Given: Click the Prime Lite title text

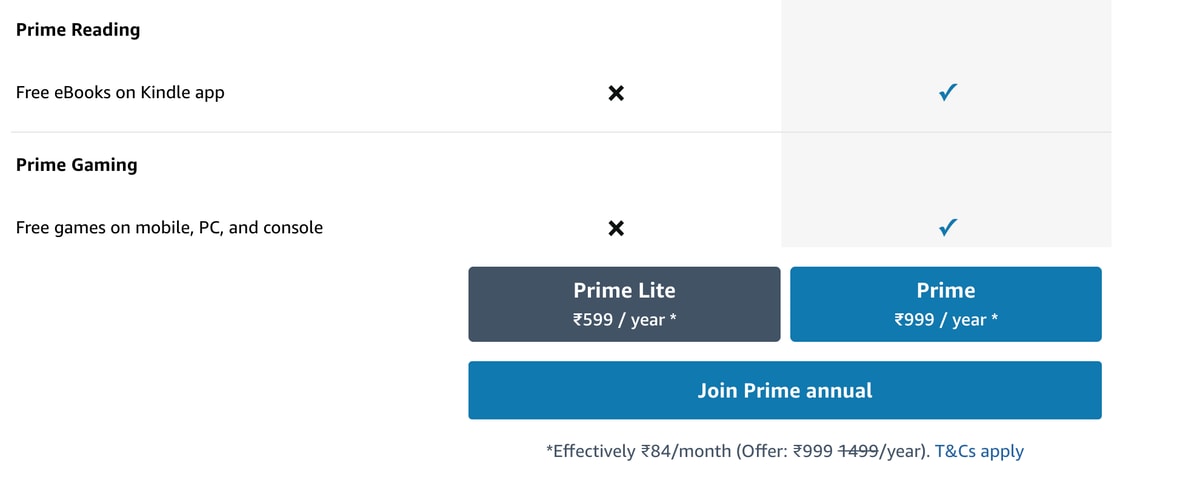Looking at the screenshot, I should [624, 290].
